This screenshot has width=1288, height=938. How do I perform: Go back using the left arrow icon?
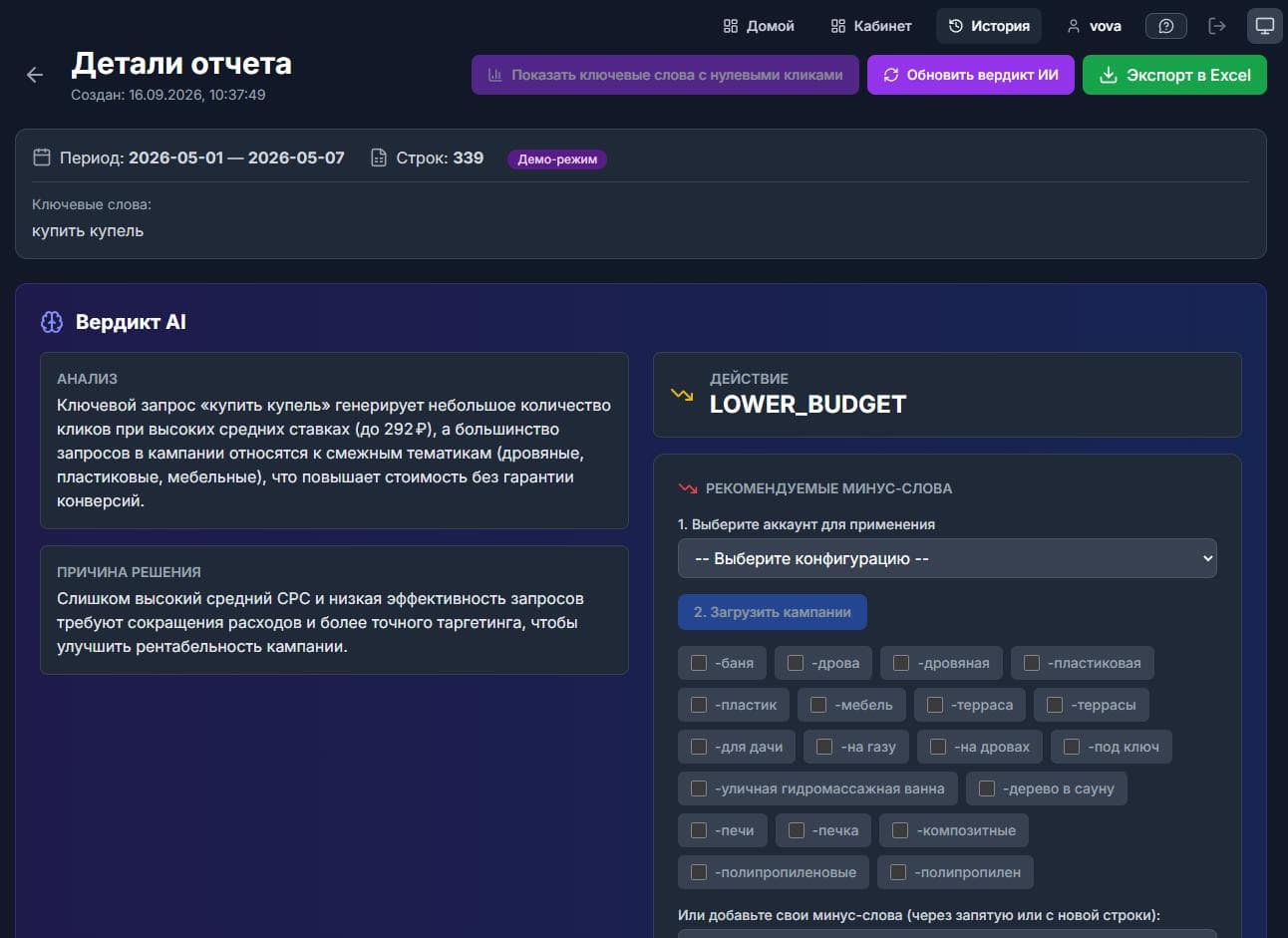(35, 75)
